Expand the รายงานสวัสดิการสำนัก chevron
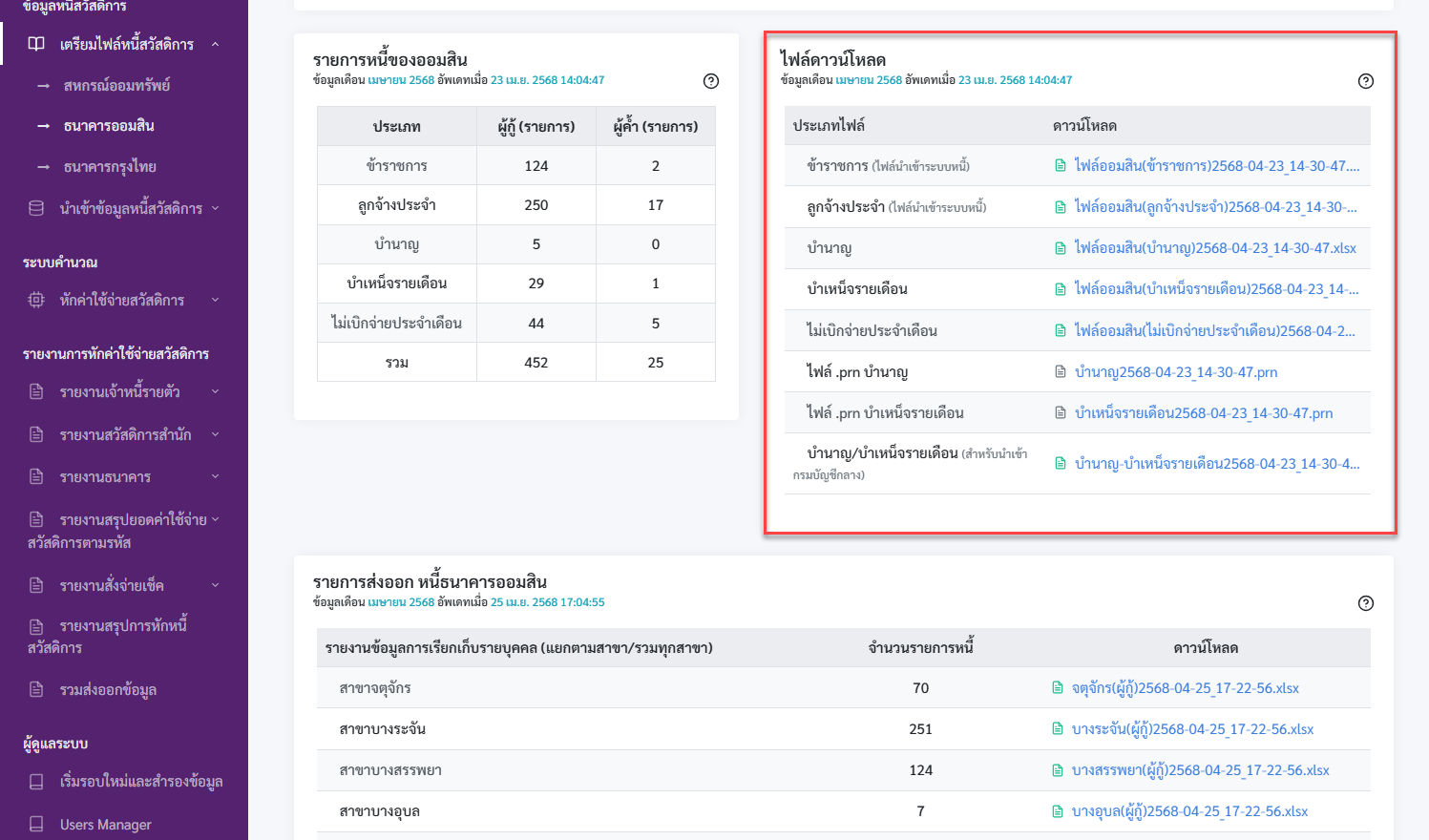Viewport: 1429px width, 840px height. point(215,434)
